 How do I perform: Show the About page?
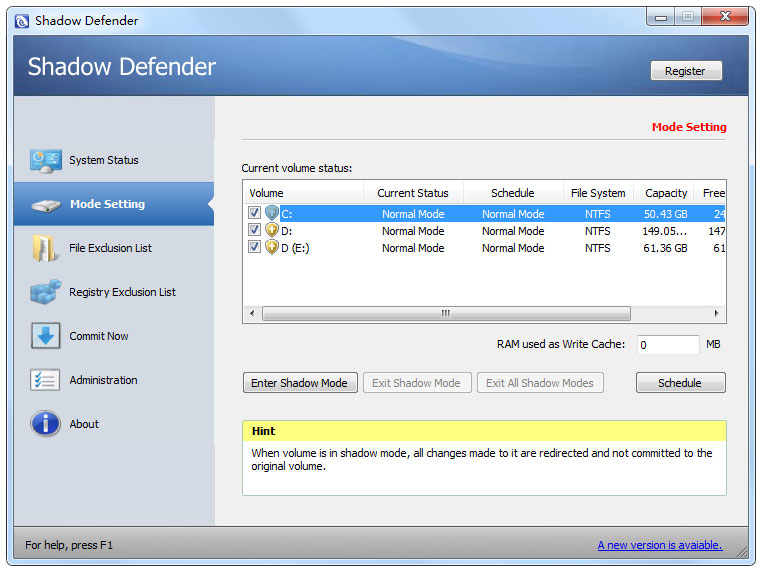point(84,424)
